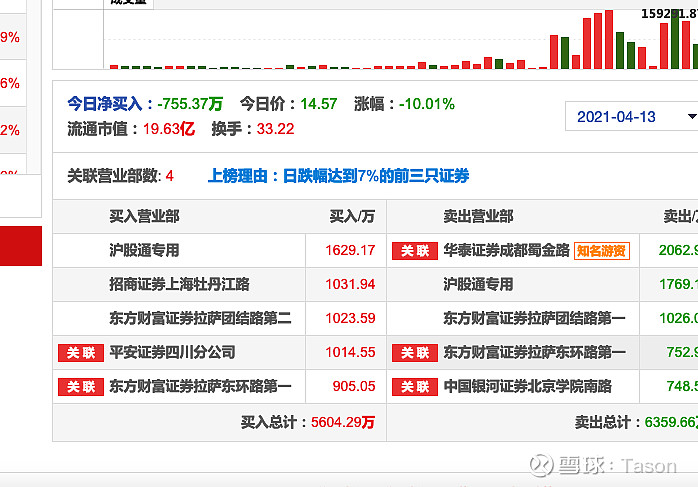Click buy amount 1031.94
This screenshot has height=487, width=698.
click(x=350, y=284)
